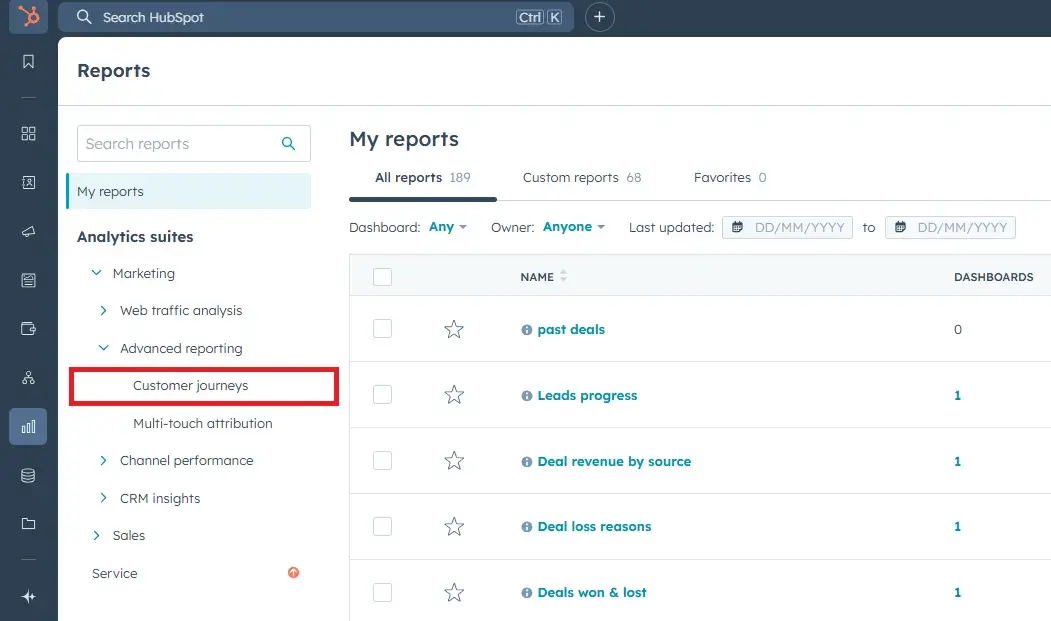Open the library folder icon in sidebar

(28, 523)
